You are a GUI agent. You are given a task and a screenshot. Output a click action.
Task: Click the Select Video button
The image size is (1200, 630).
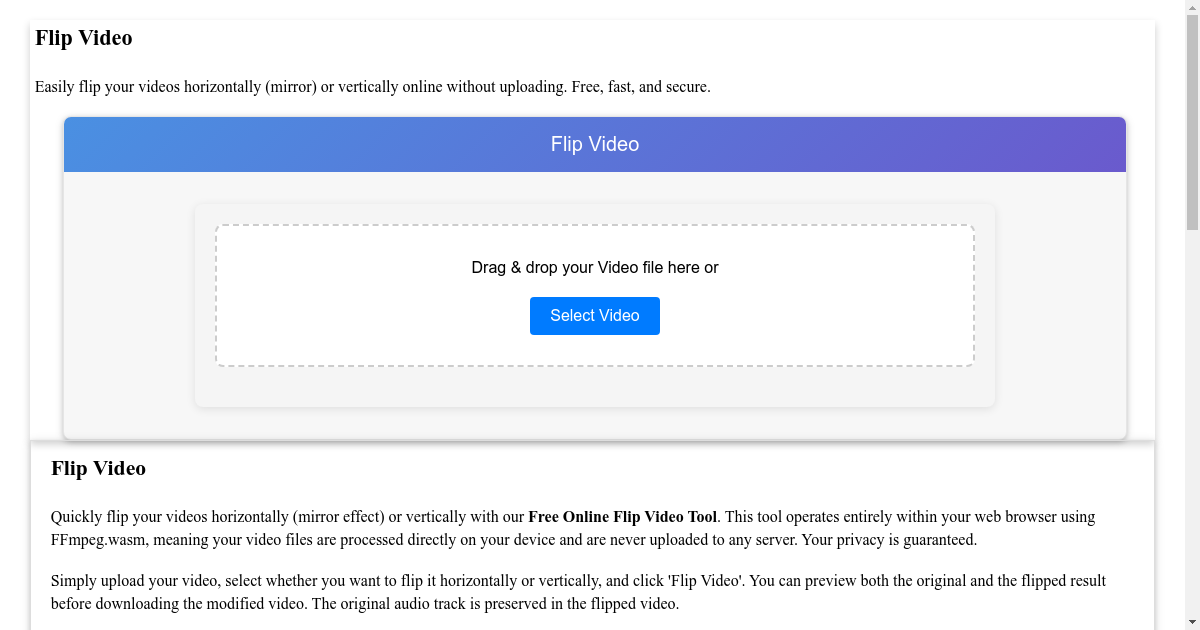point(594,315)
